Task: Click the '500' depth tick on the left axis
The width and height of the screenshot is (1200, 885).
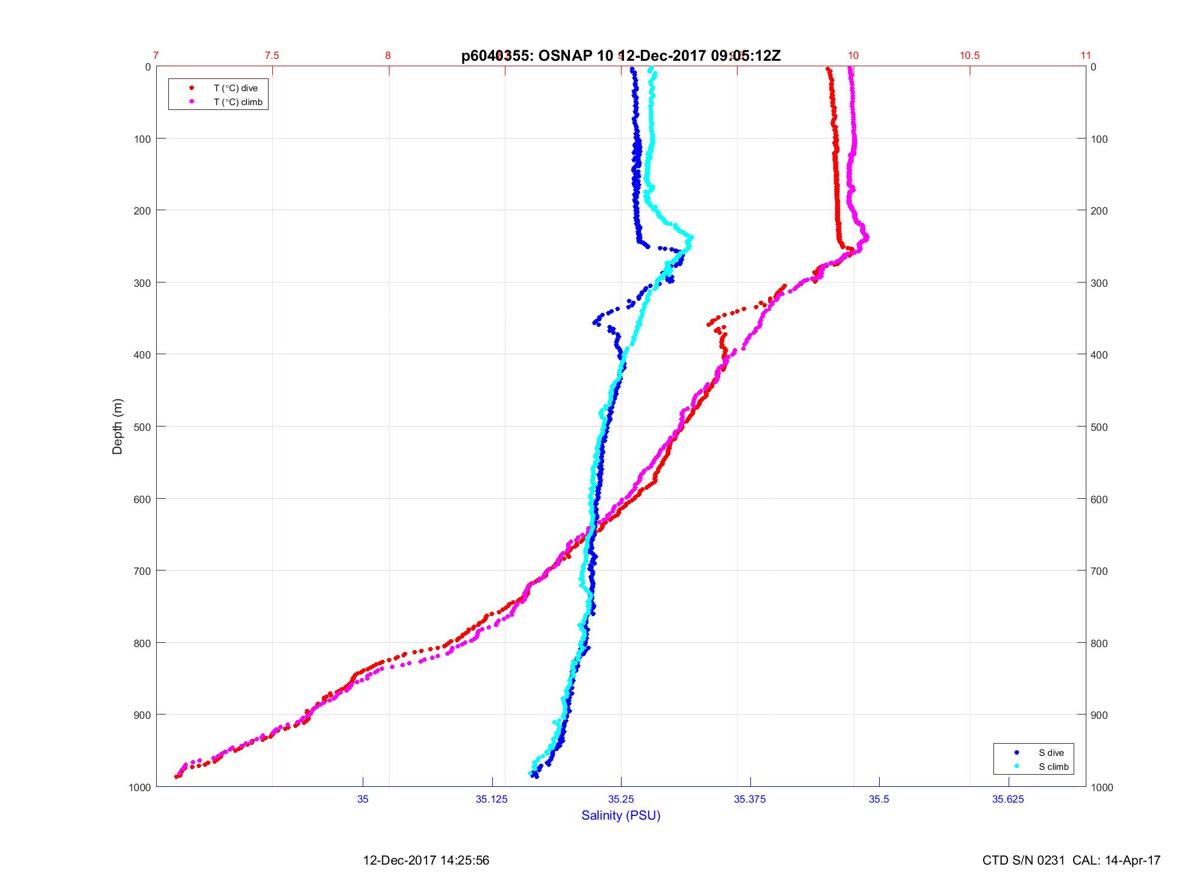Action: [140, 427]
